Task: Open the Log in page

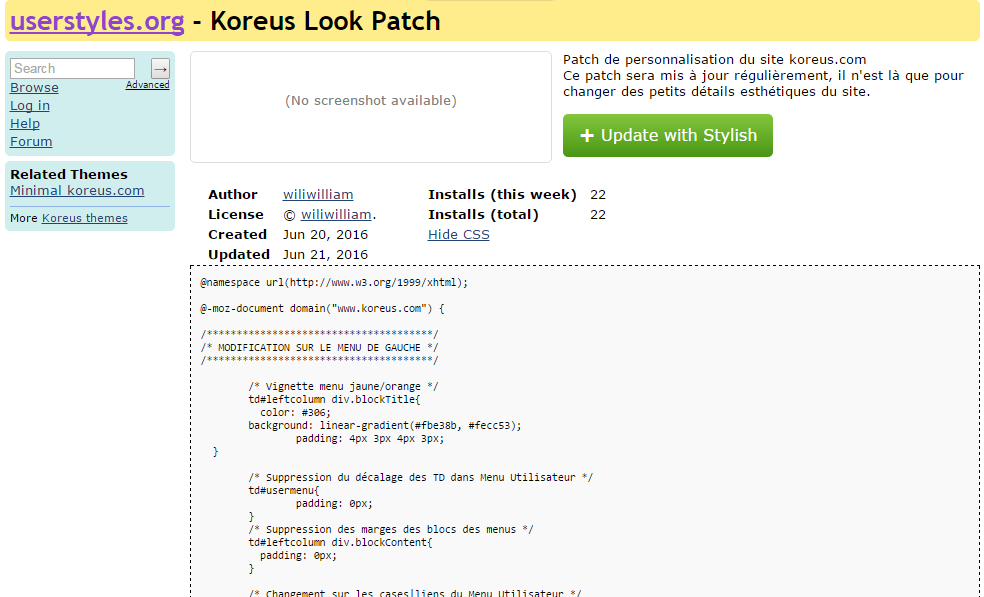Action: click(30, 106)
